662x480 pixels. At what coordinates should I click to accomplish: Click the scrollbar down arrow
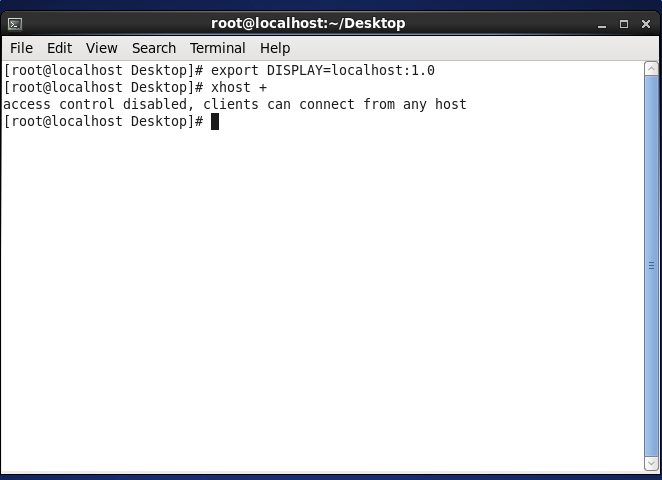point(652,463)
